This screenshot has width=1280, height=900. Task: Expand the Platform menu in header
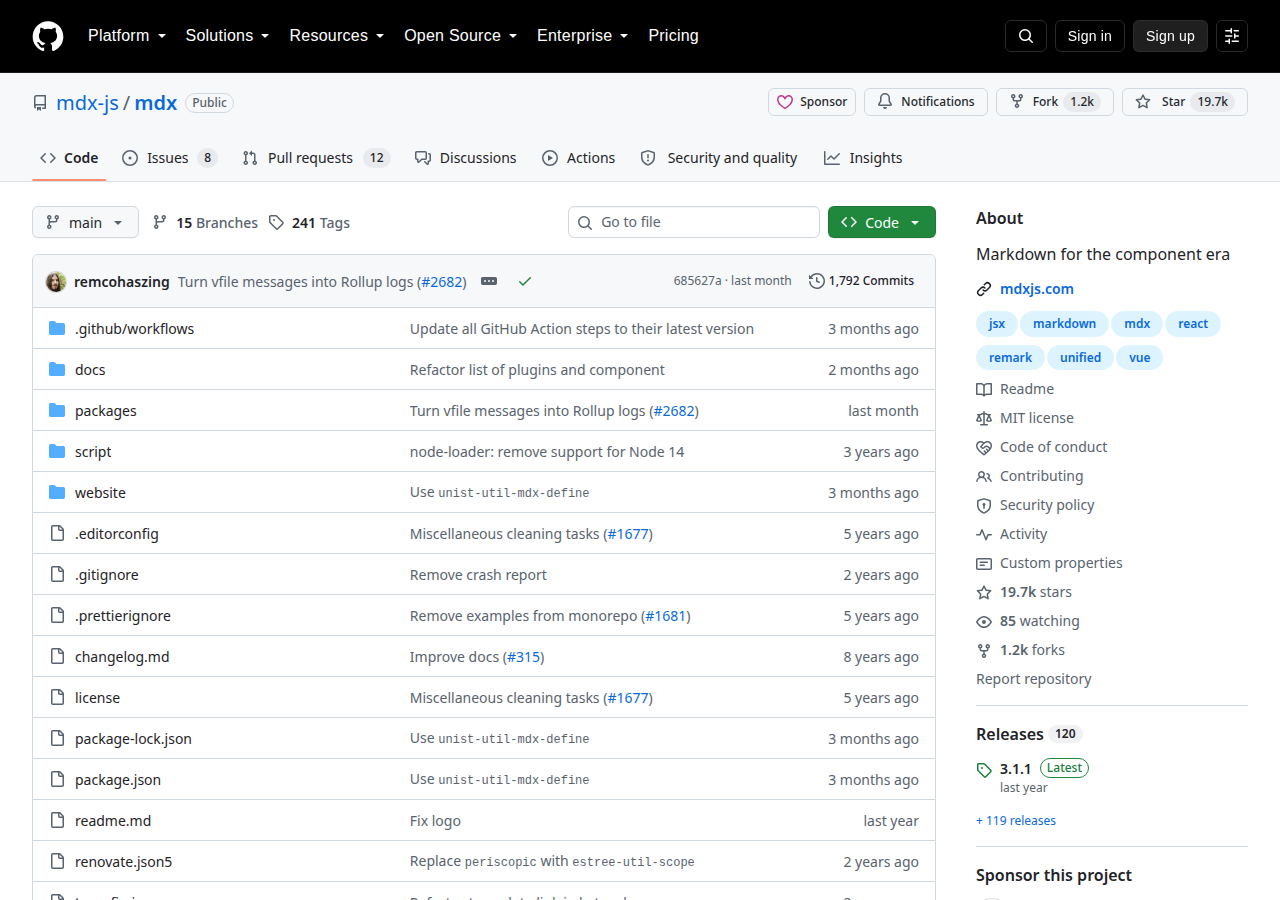127,35
